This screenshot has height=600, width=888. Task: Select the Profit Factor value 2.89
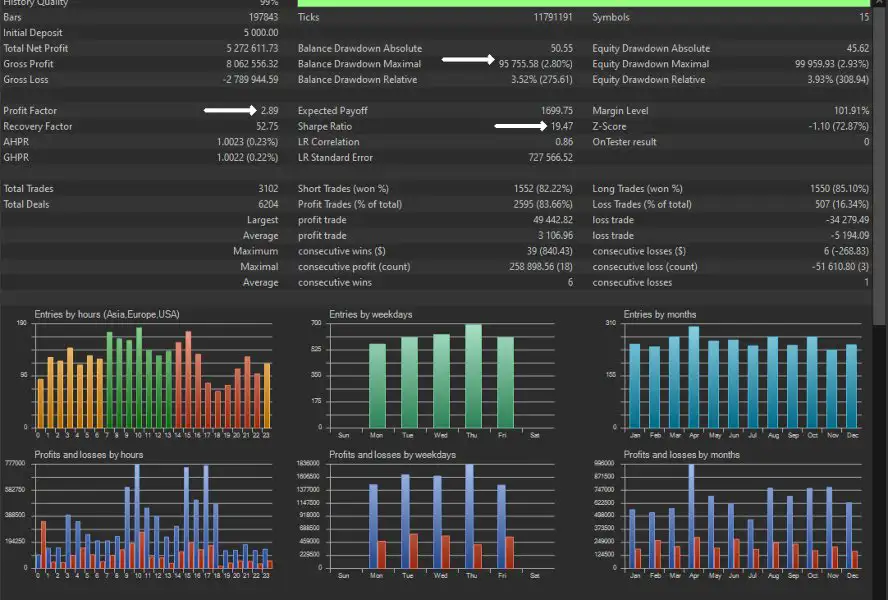(268, 111)
